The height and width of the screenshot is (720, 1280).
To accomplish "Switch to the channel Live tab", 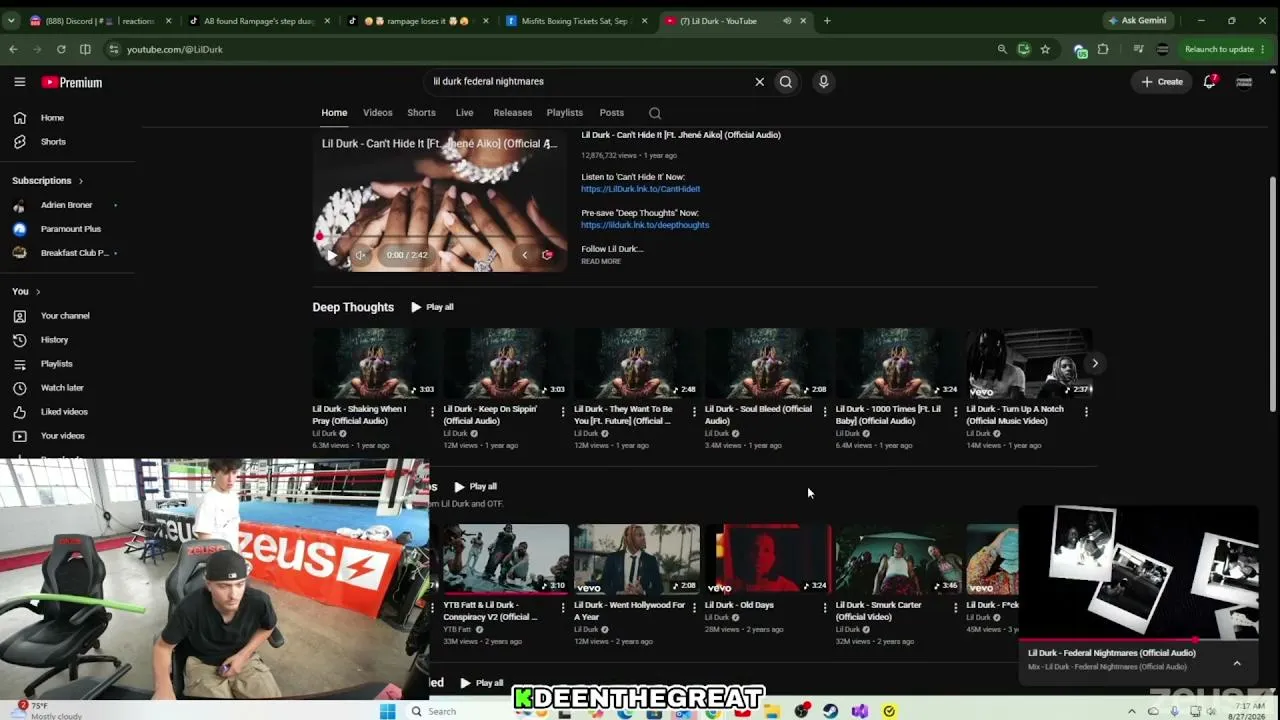I will pyautogui.click(x=464, y=113).
